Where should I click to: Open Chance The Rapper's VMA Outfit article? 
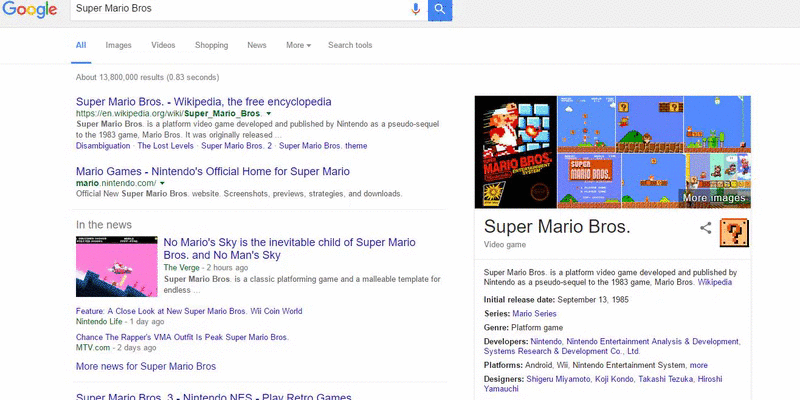(182, 337)
